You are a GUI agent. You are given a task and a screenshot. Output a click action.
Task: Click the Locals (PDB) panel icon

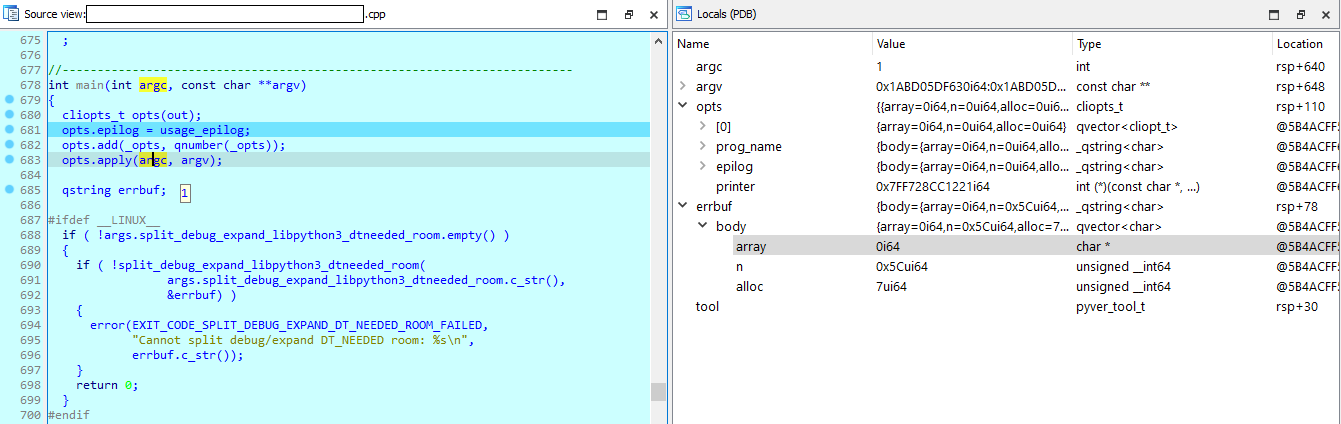(x=684, y=15)
